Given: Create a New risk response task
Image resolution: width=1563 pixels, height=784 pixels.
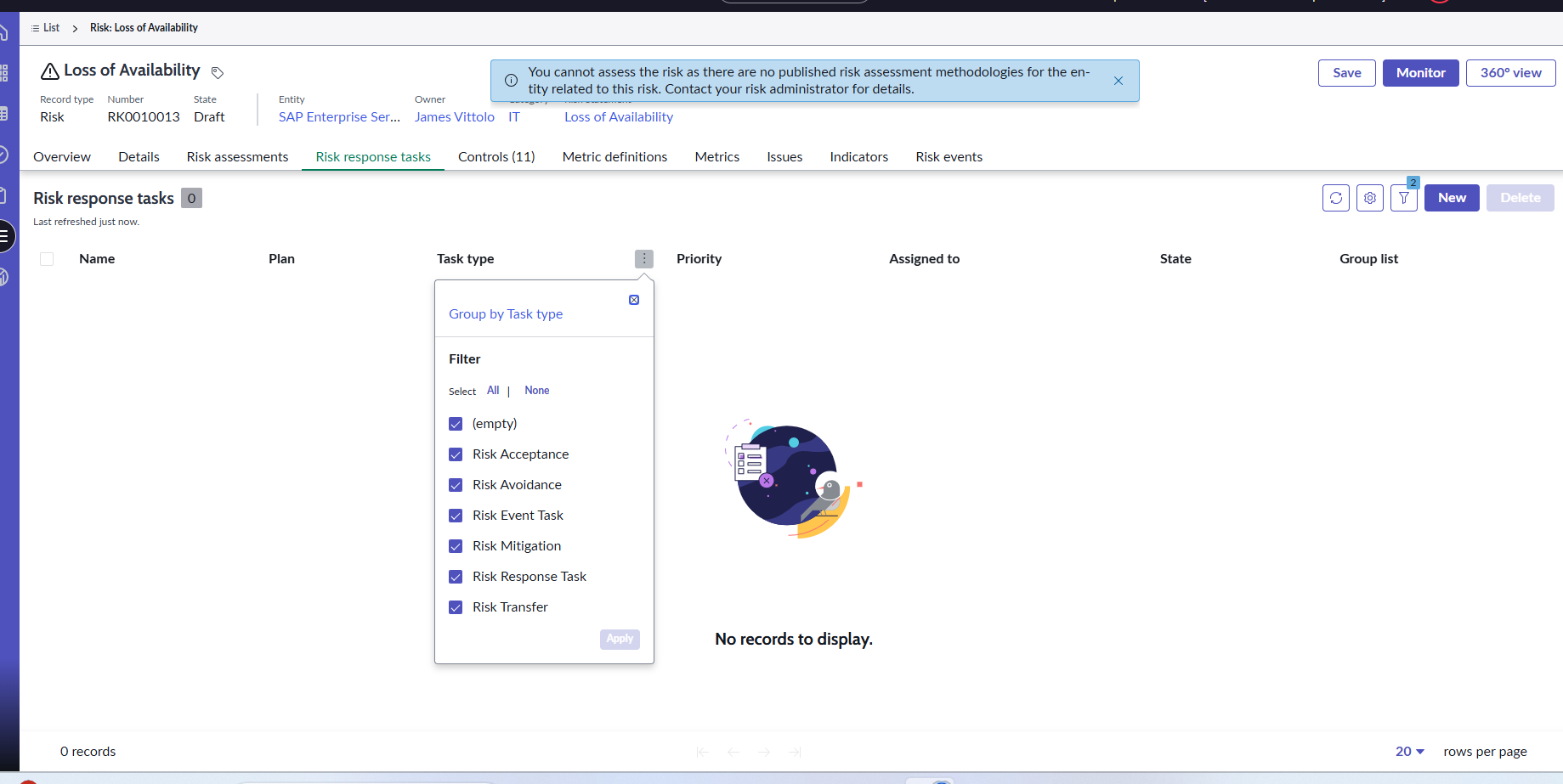Looking at the screenshot, I should point(1452,198).
